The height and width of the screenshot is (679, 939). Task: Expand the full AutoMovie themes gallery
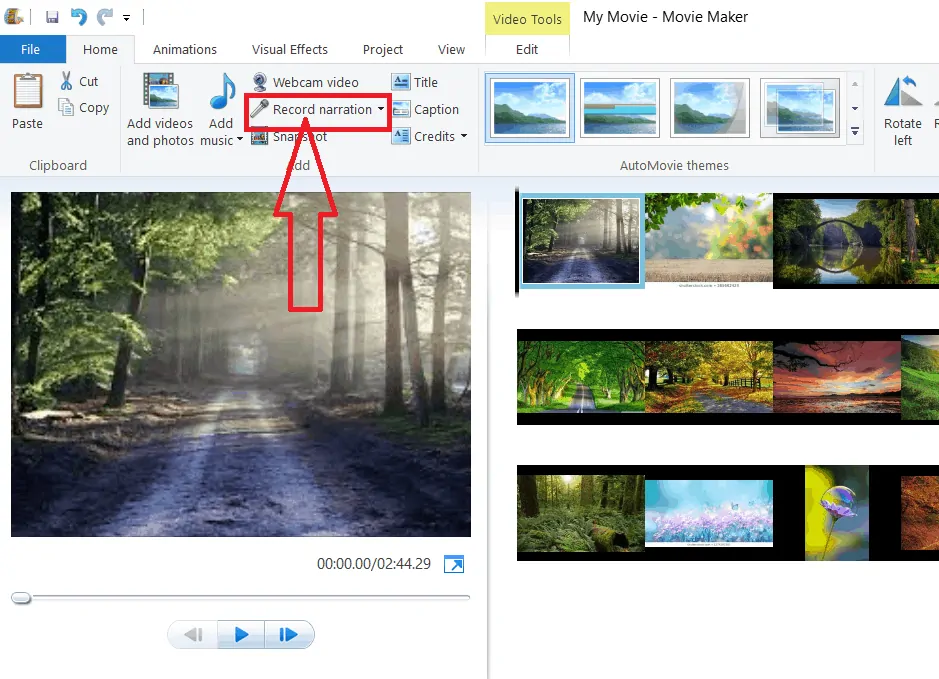(x=855, y=131)
